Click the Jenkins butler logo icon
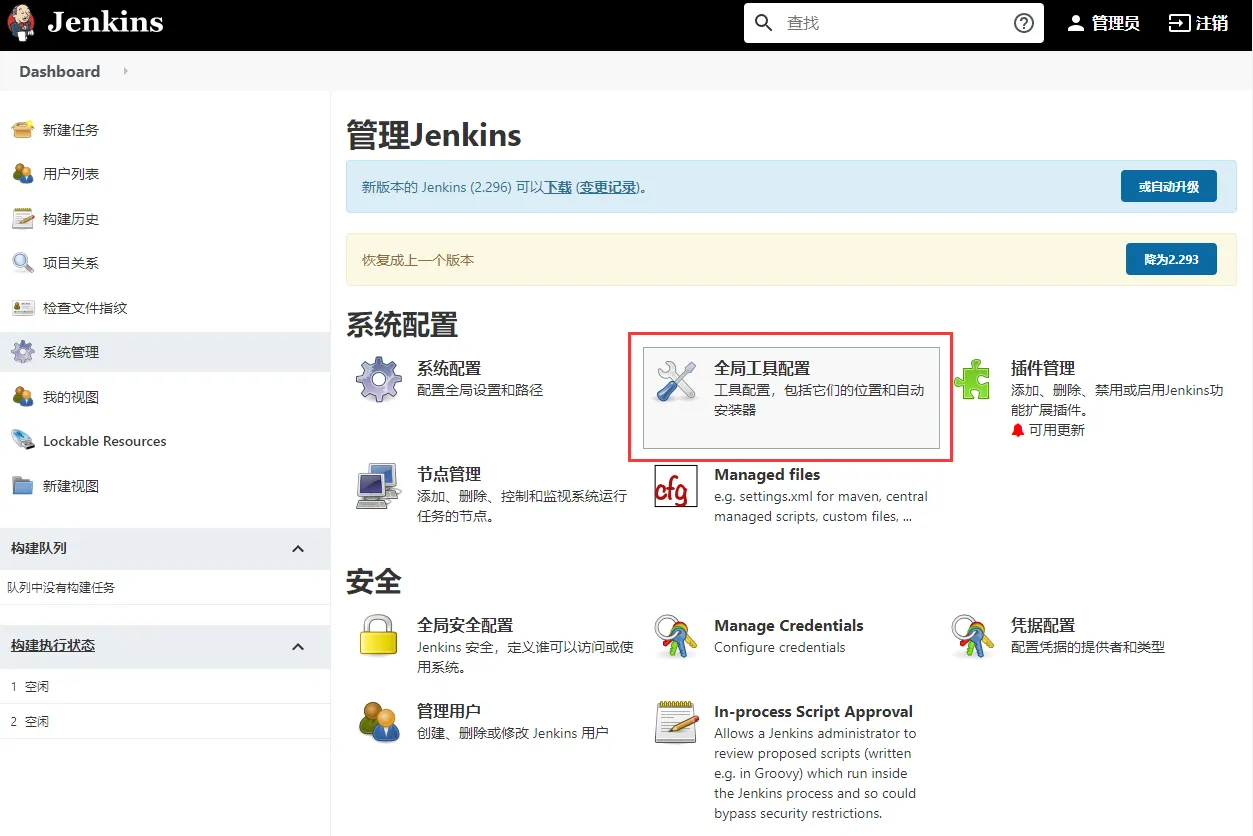This screenshot has height=836, width=1253. [21, 23]
